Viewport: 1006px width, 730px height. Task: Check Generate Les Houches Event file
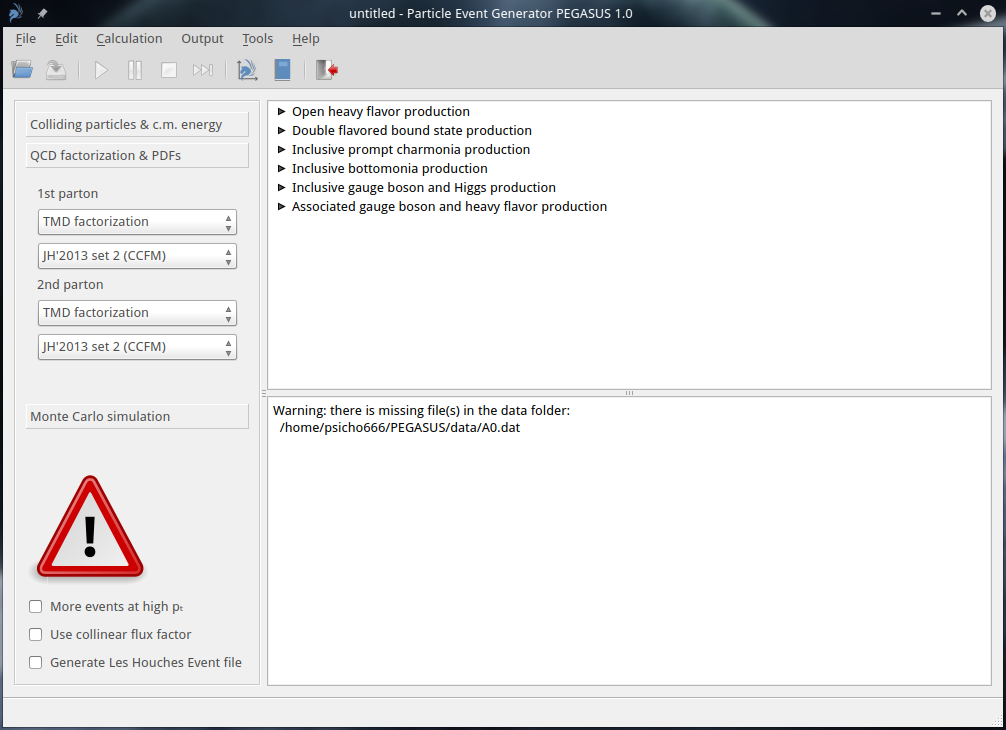tap(36, 663)
